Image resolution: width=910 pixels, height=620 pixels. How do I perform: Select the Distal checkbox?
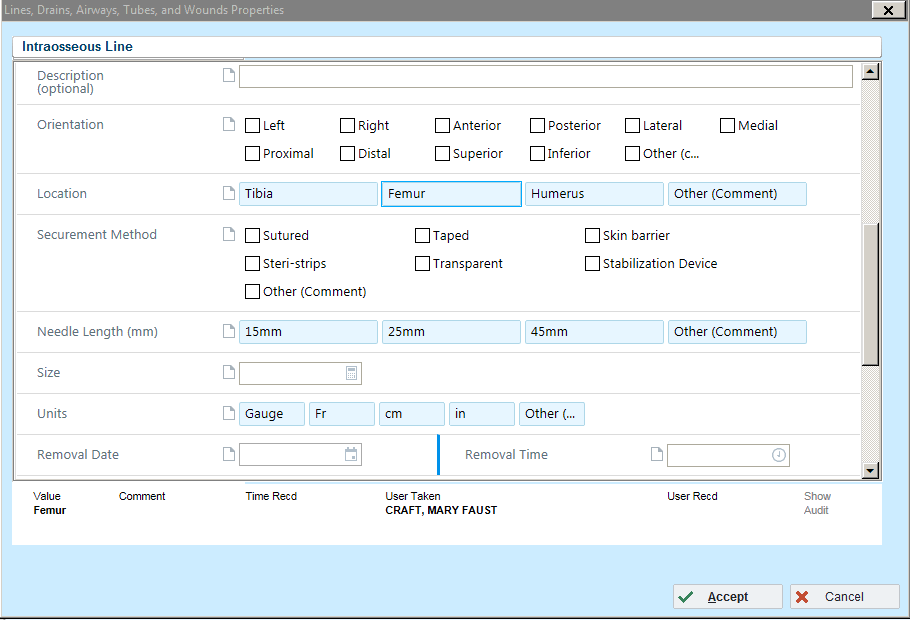coord(347,153)
